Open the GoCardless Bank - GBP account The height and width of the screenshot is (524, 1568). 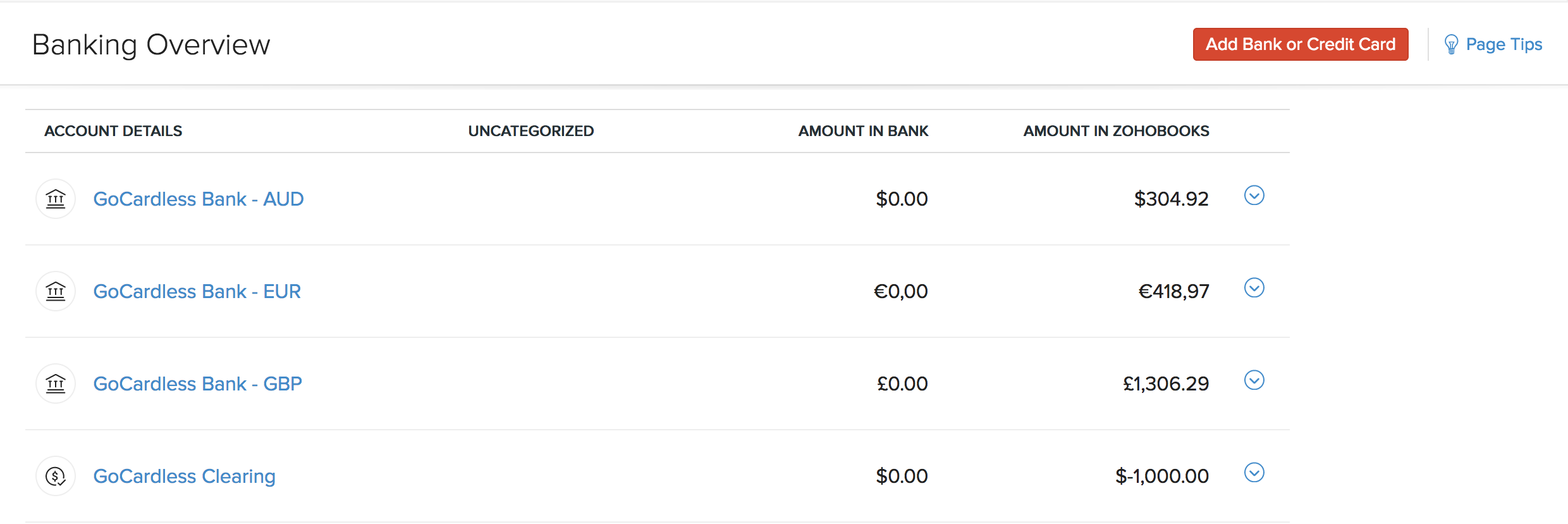[198, 384]
